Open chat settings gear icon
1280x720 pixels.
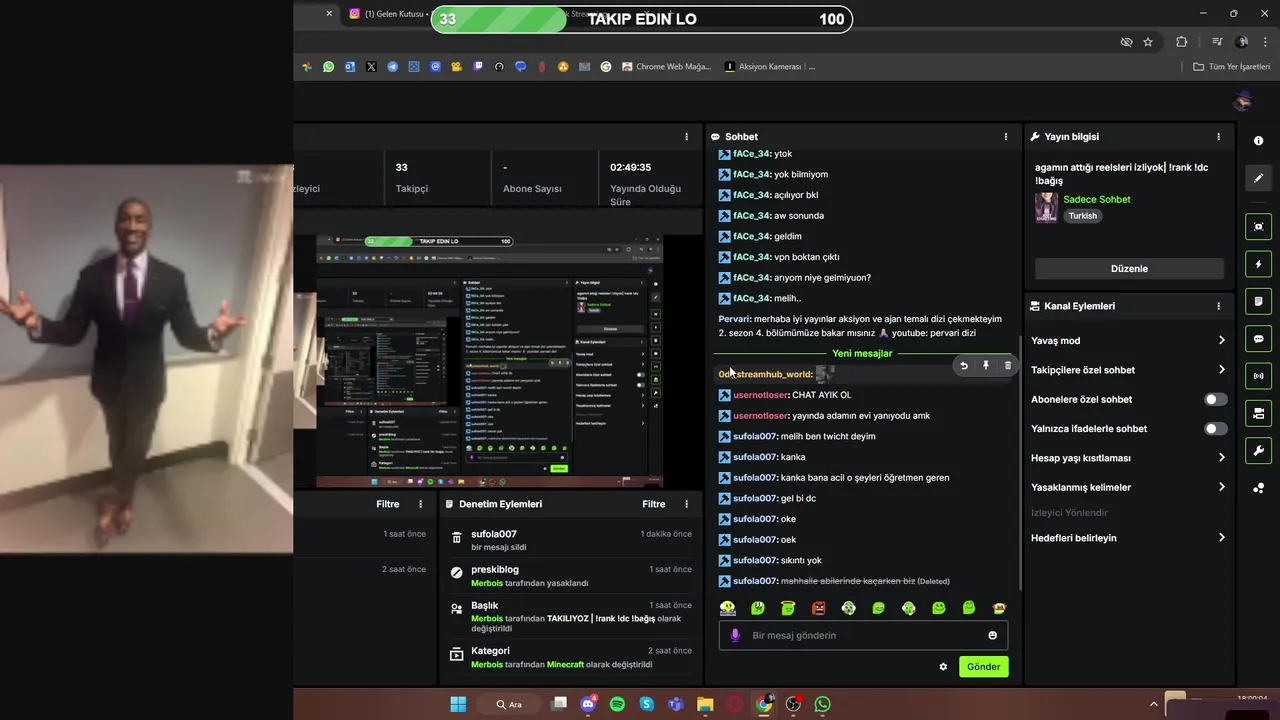point(943,667)
